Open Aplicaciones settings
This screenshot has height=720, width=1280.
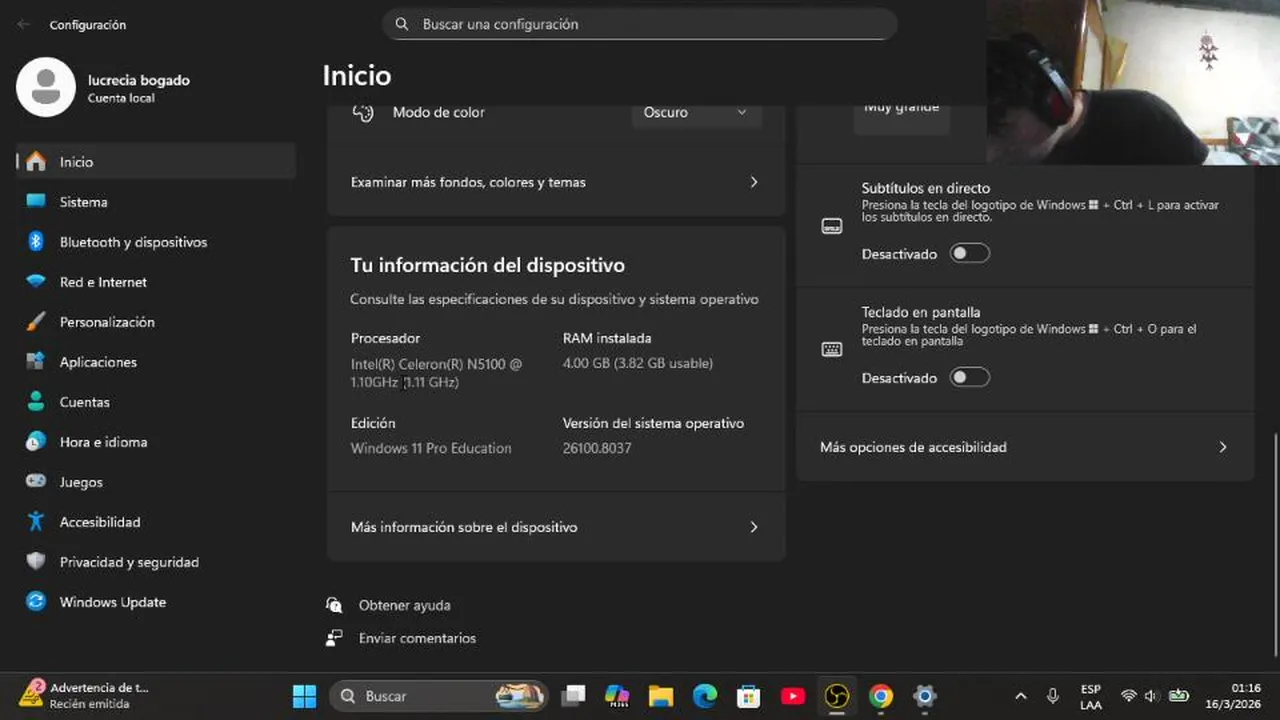(x=156, y=362)
